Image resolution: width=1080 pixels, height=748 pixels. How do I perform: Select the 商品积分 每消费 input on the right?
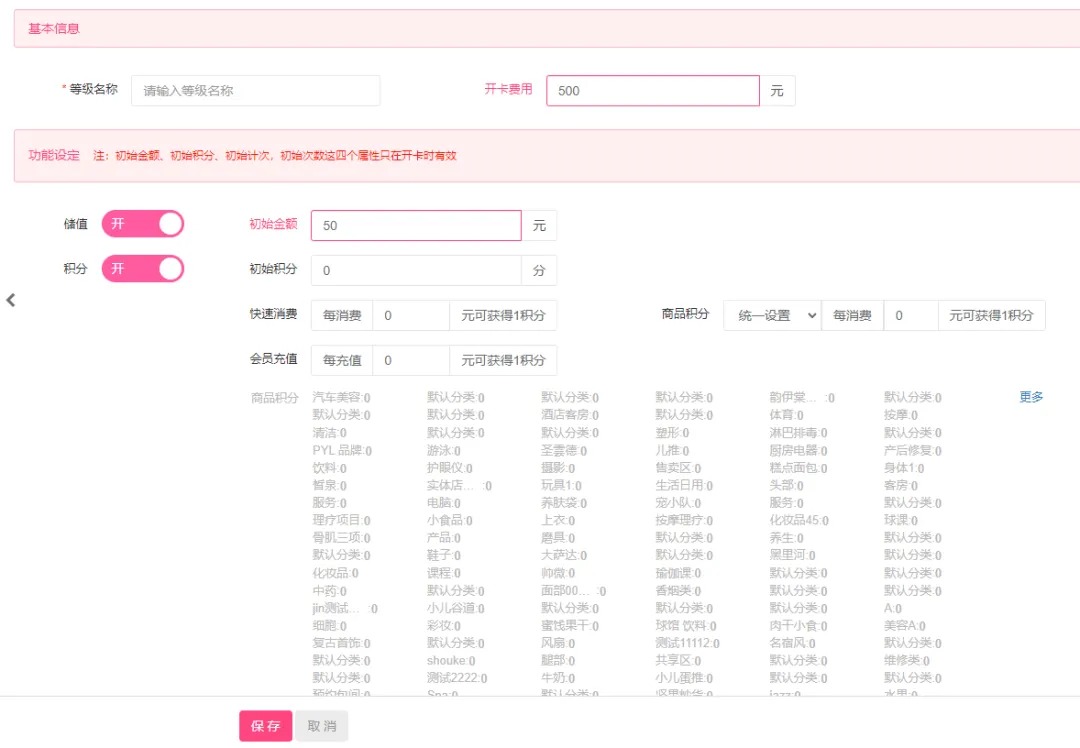[910, 315]
